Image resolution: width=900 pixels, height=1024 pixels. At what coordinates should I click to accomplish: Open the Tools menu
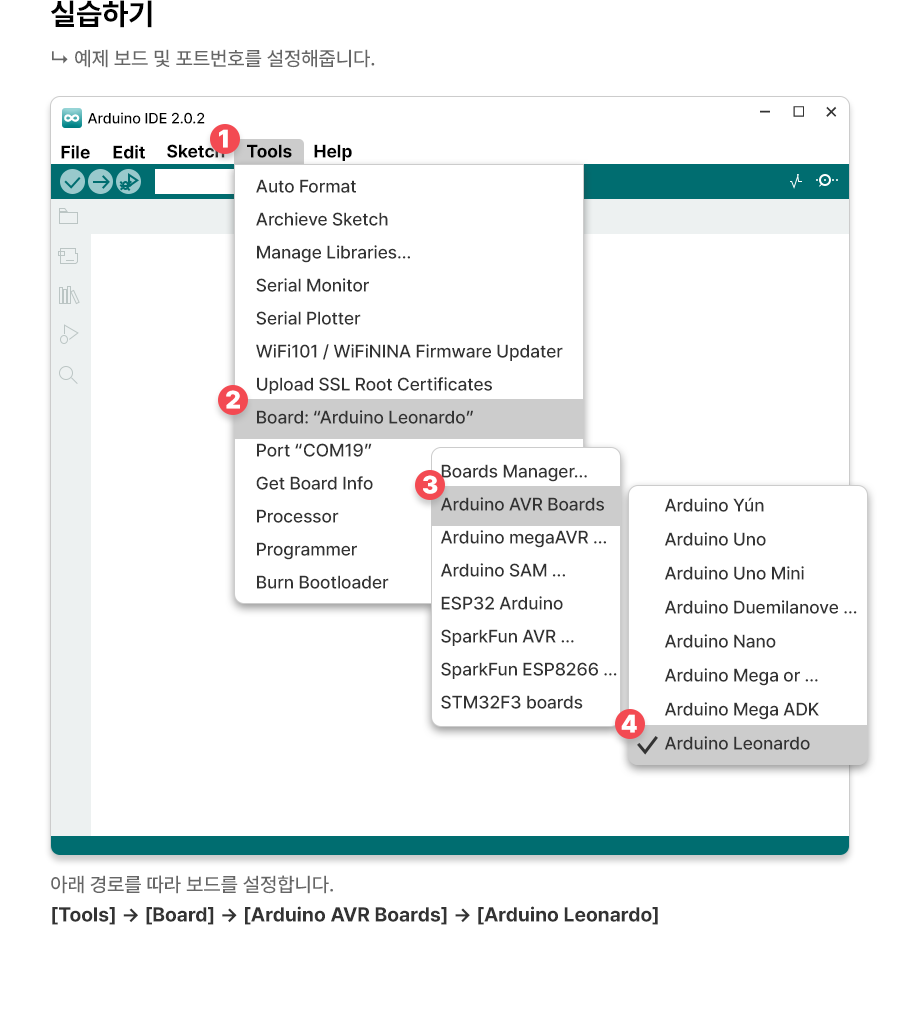coord(269,152)
